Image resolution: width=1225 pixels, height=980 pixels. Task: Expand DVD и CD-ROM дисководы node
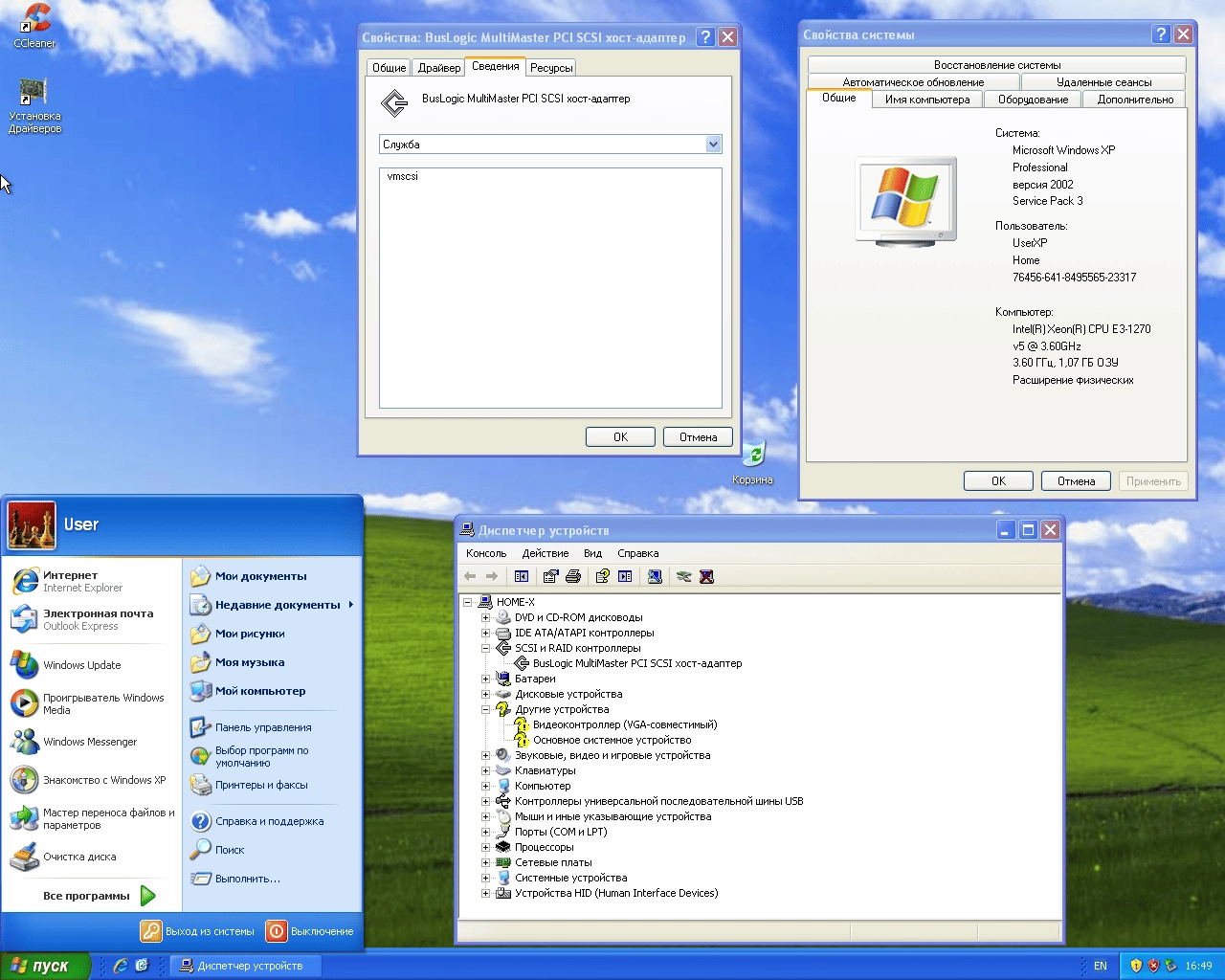click(485, 617)
